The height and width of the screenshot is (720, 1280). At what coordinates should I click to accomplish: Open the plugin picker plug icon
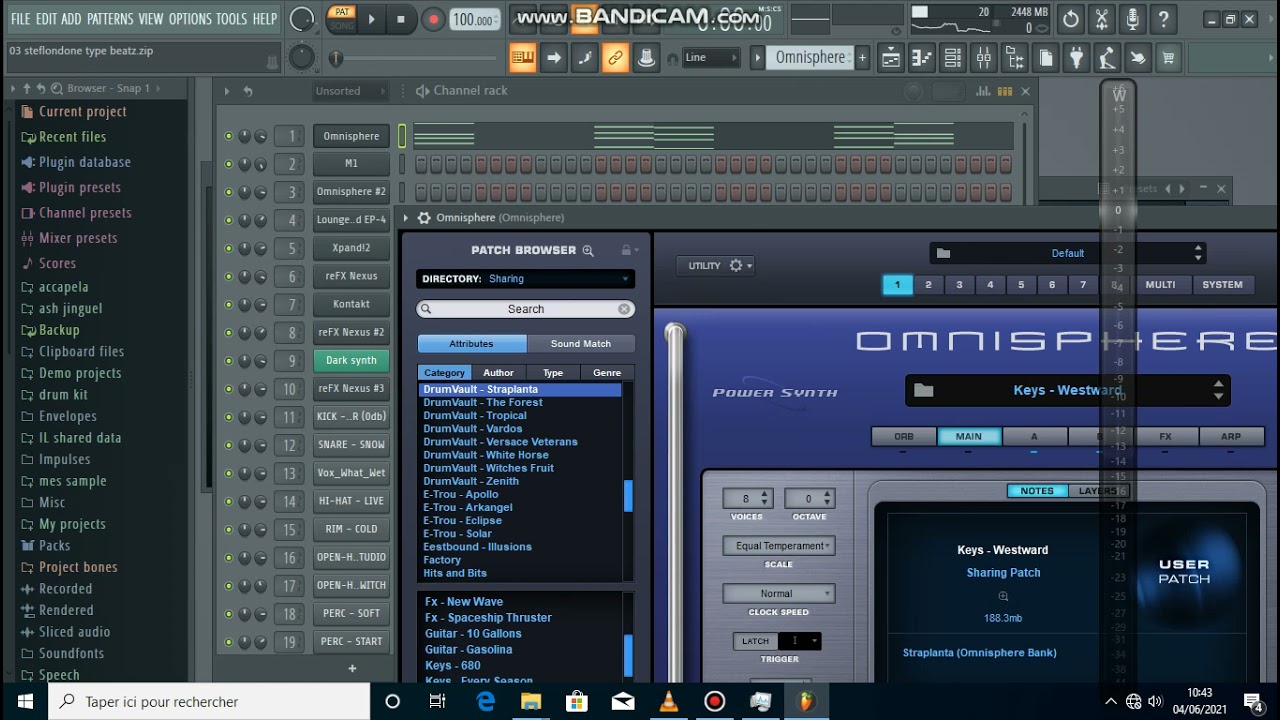point(1076,58)
